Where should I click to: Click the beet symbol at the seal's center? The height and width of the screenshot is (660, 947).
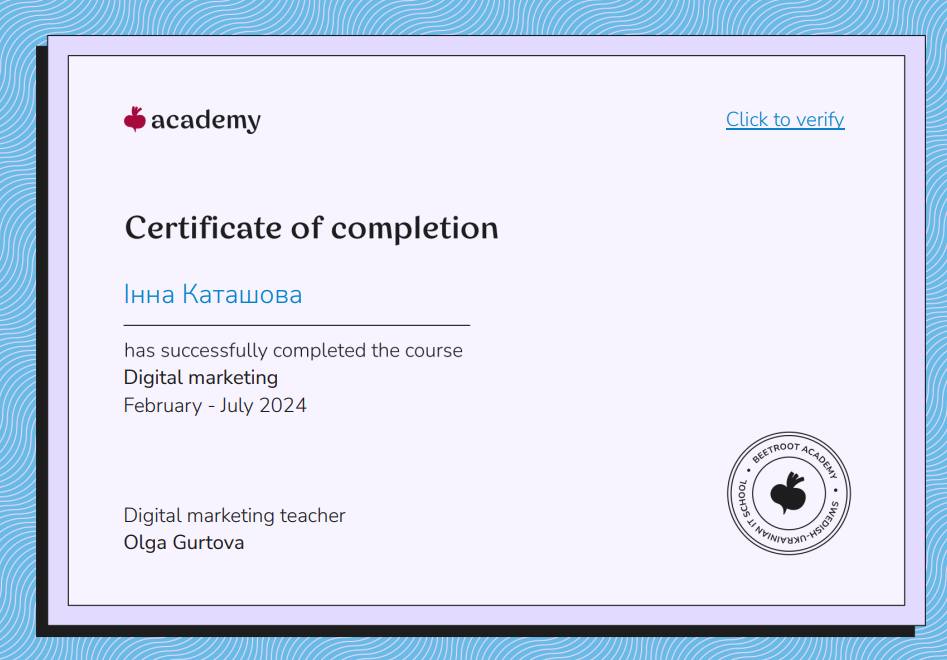pos(788,492)
